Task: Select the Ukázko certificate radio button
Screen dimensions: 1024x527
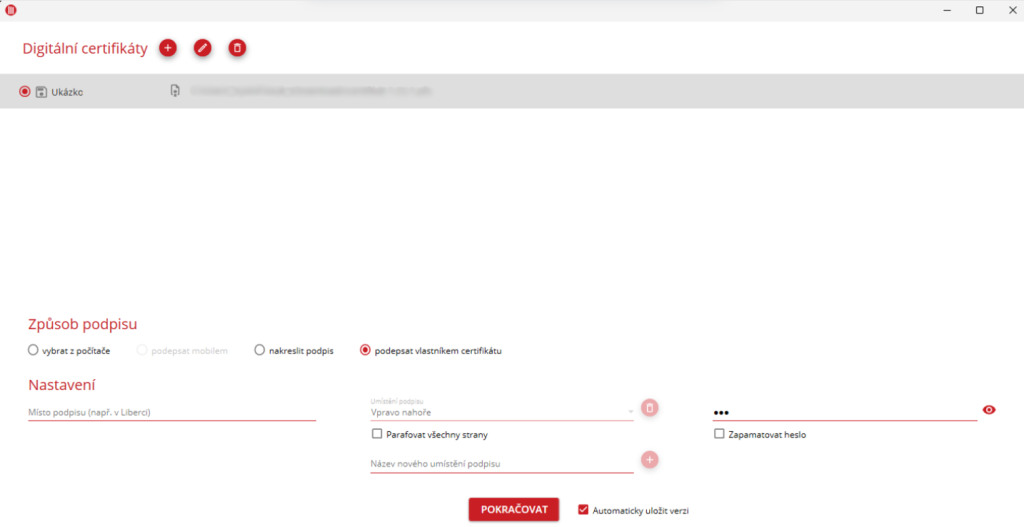Action: coord(25,92)
